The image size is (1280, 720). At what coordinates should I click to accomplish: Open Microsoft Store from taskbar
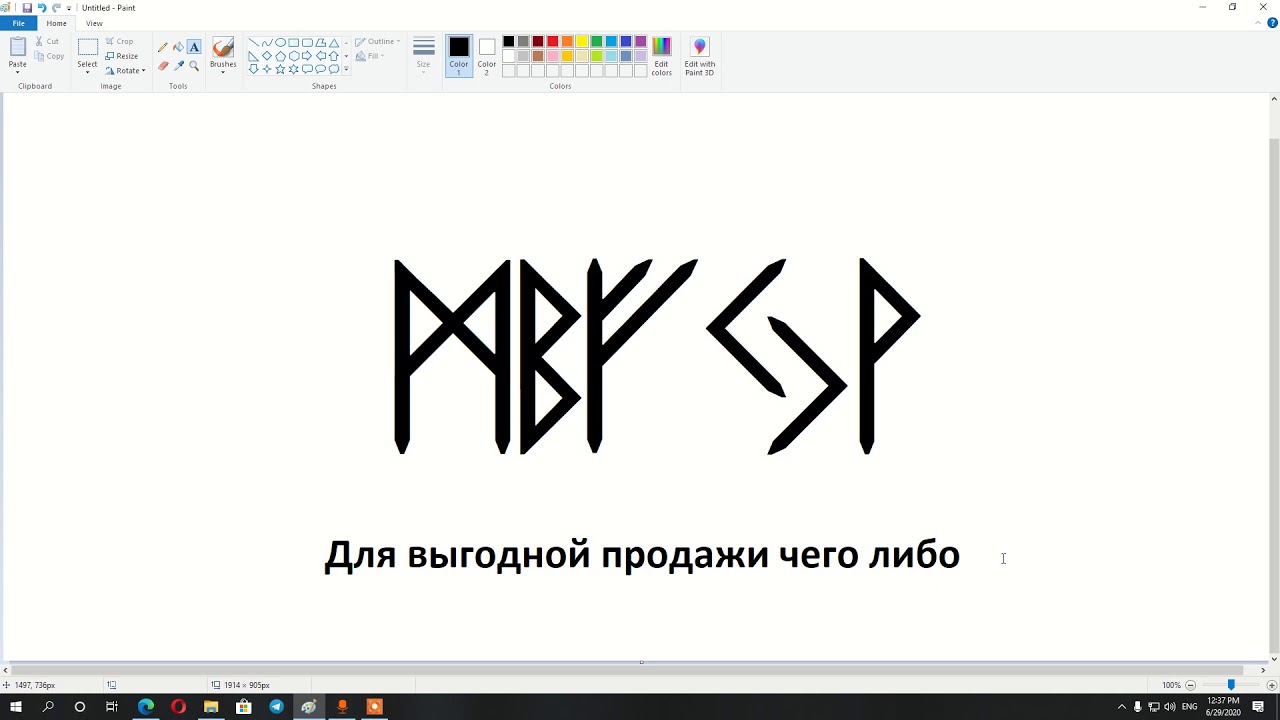[243, 707]
